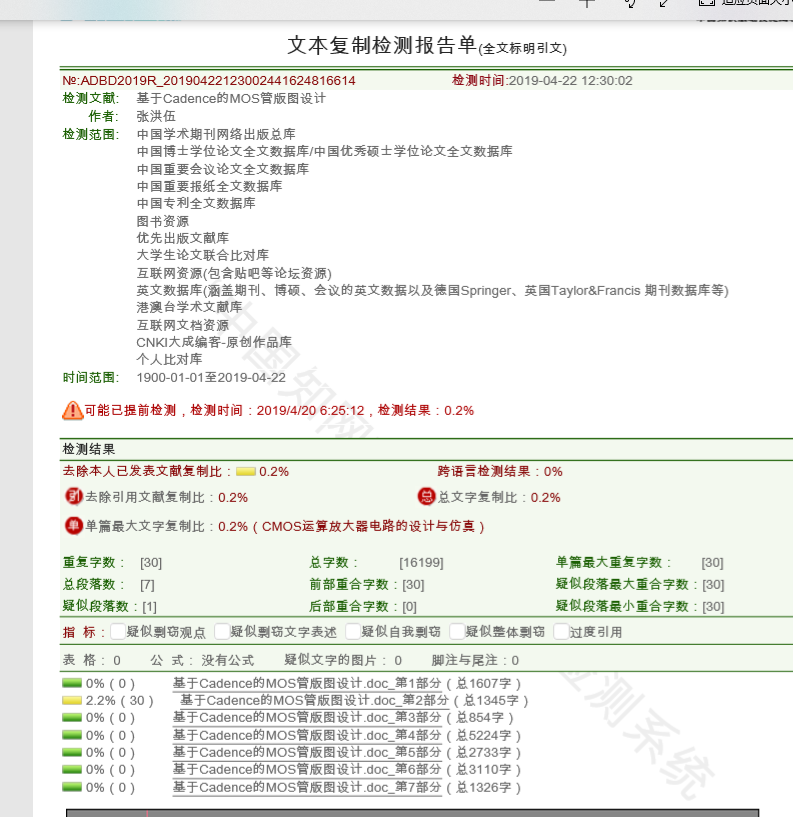Screen dimensions: 793x817
Task: Click the green 0% bar for 第5部分
Action: click(72, 752)
